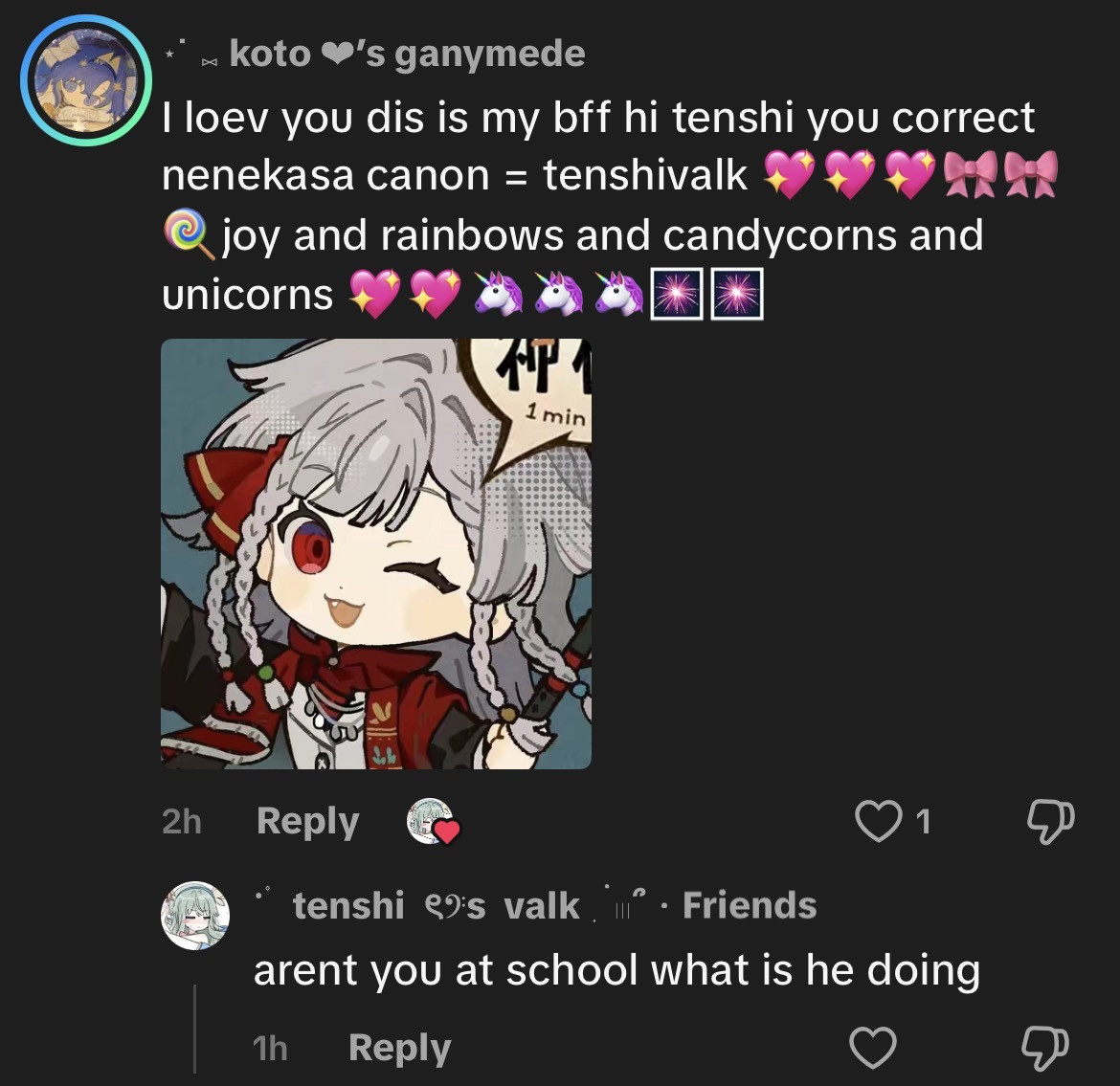The image size is (1120, 1086).
Task: Tap the like count number 1
Action: tap(923, 823)
